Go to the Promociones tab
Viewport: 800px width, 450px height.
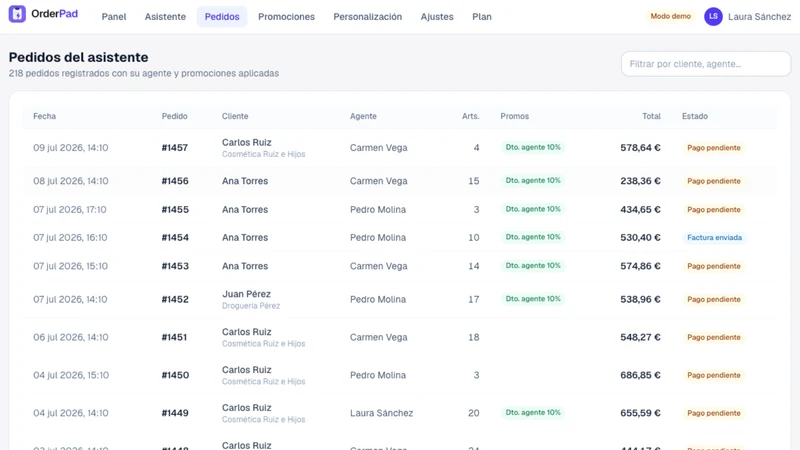pos(286,17)
